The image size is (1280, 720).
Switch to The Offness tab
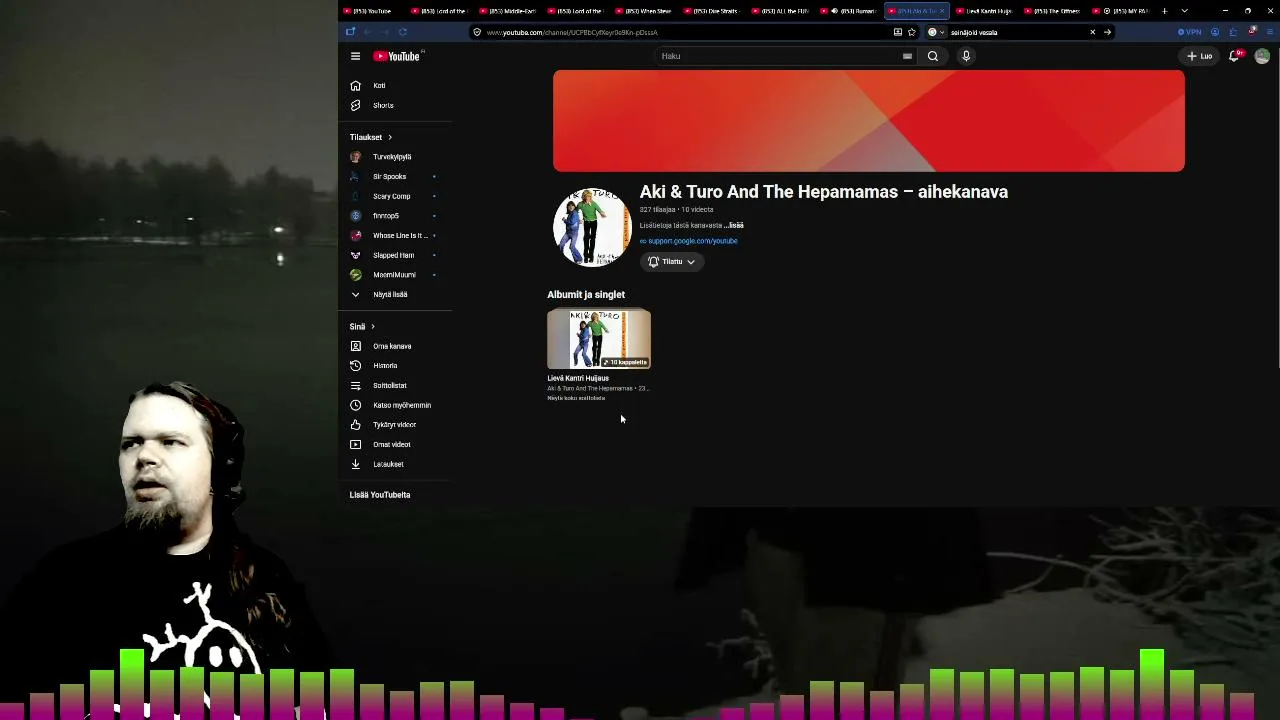point(1053,11)
